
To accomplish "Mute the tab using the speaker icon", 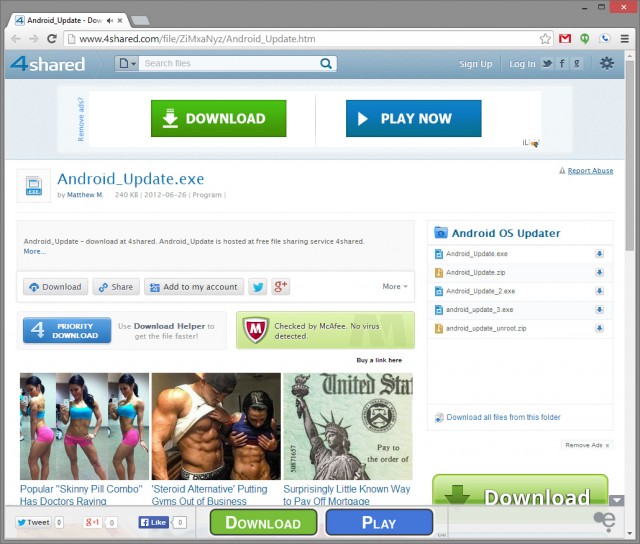I will pyautogui.click(x=109, y=20).
